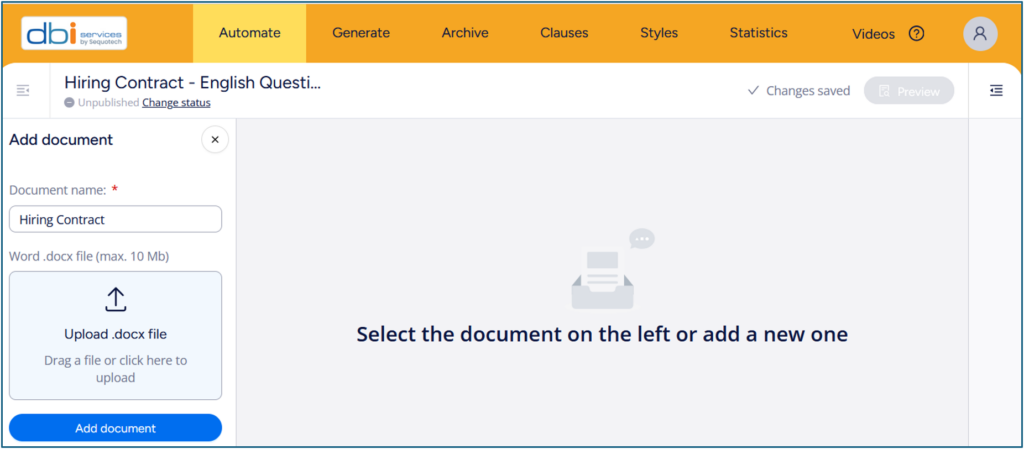This screenshot has height=449, width=1024.
Task: Focus the Document name input field
Action: [x=116, y=219]
